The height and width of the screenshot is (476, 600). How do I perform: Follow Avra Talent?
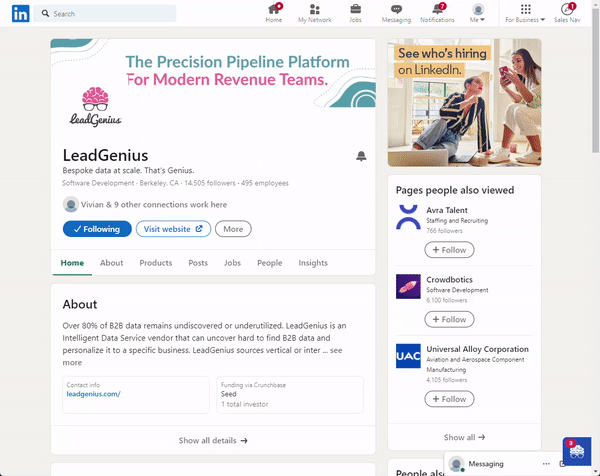pyautogui.click(x=449, y=250)
